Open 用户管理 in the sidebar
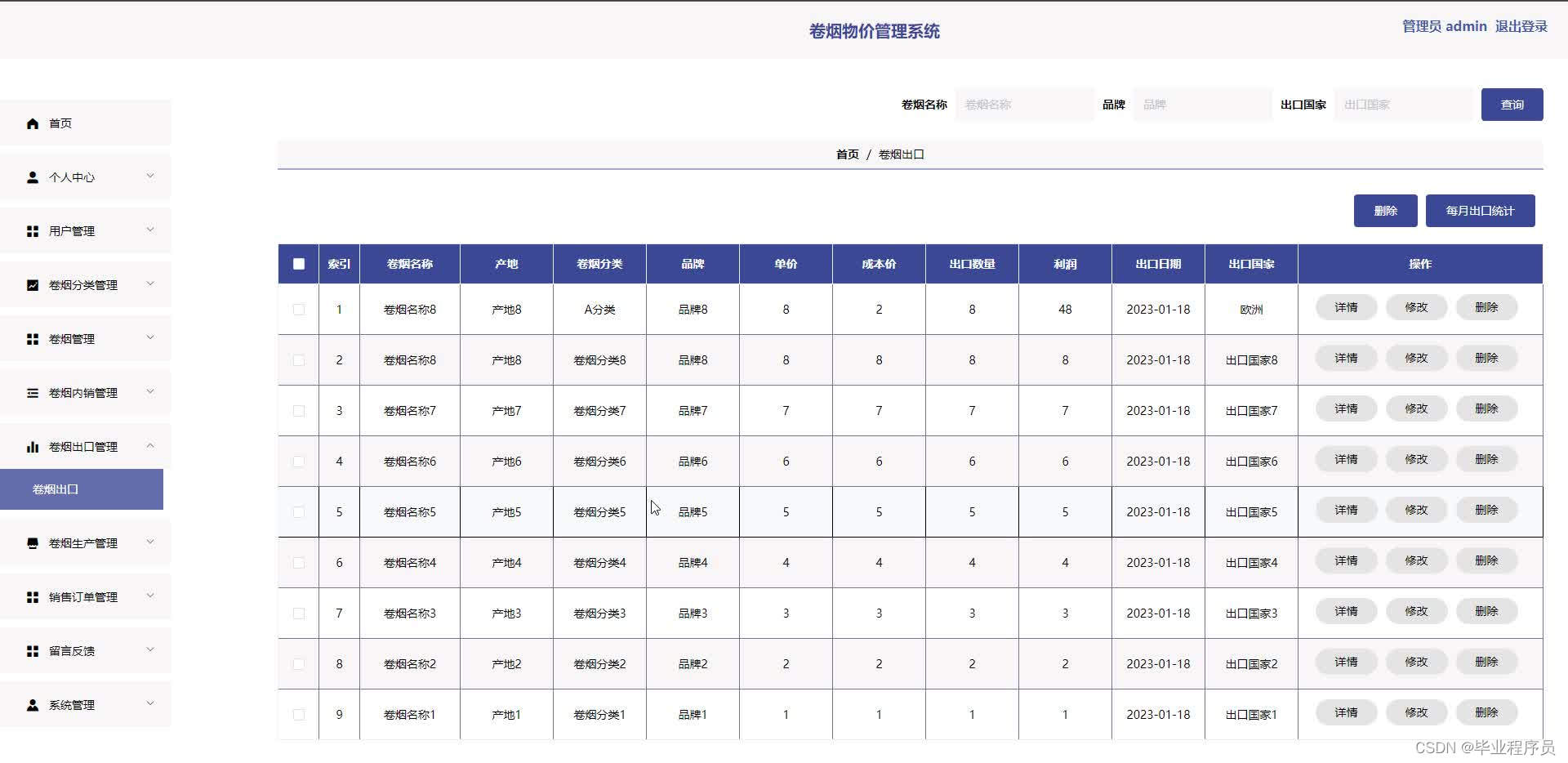The height and width of the screenshot is (763, 1568). coord(86,231)
